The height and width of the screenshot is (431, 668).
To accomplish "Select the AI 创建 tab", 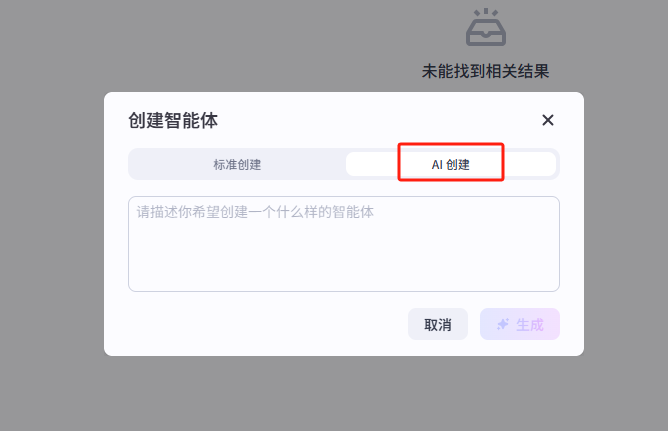I will [450, 164].
